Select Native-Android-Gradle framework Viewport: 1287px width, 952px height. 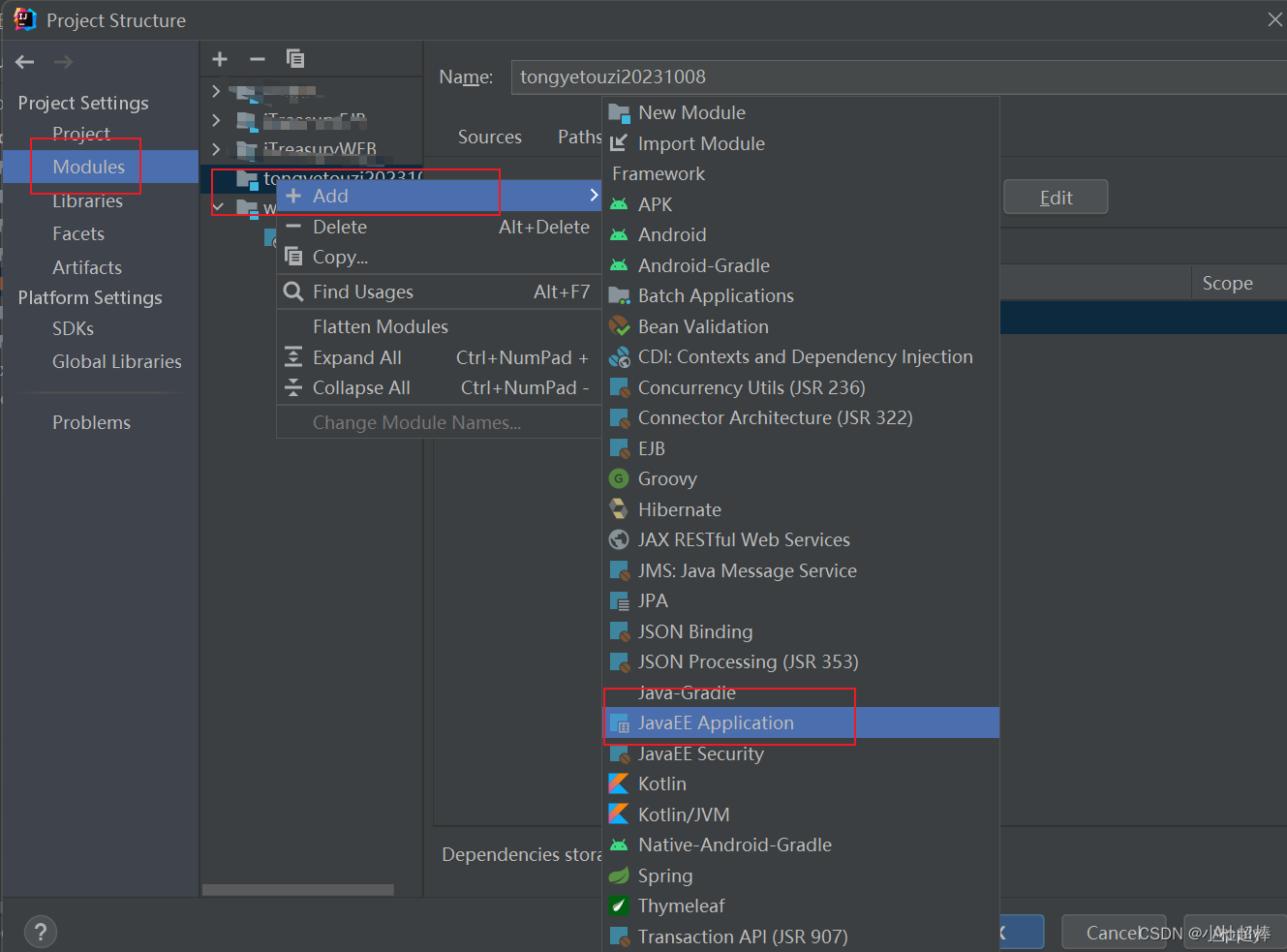pos(801,845)
